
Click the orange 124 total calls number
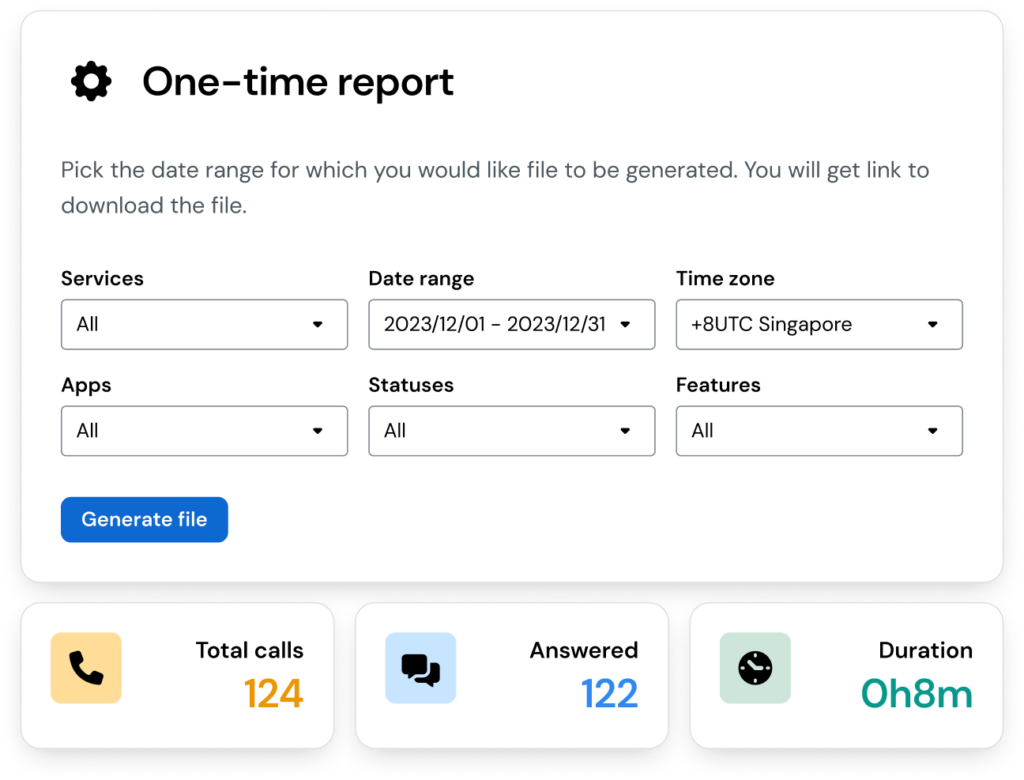point(273,693)
